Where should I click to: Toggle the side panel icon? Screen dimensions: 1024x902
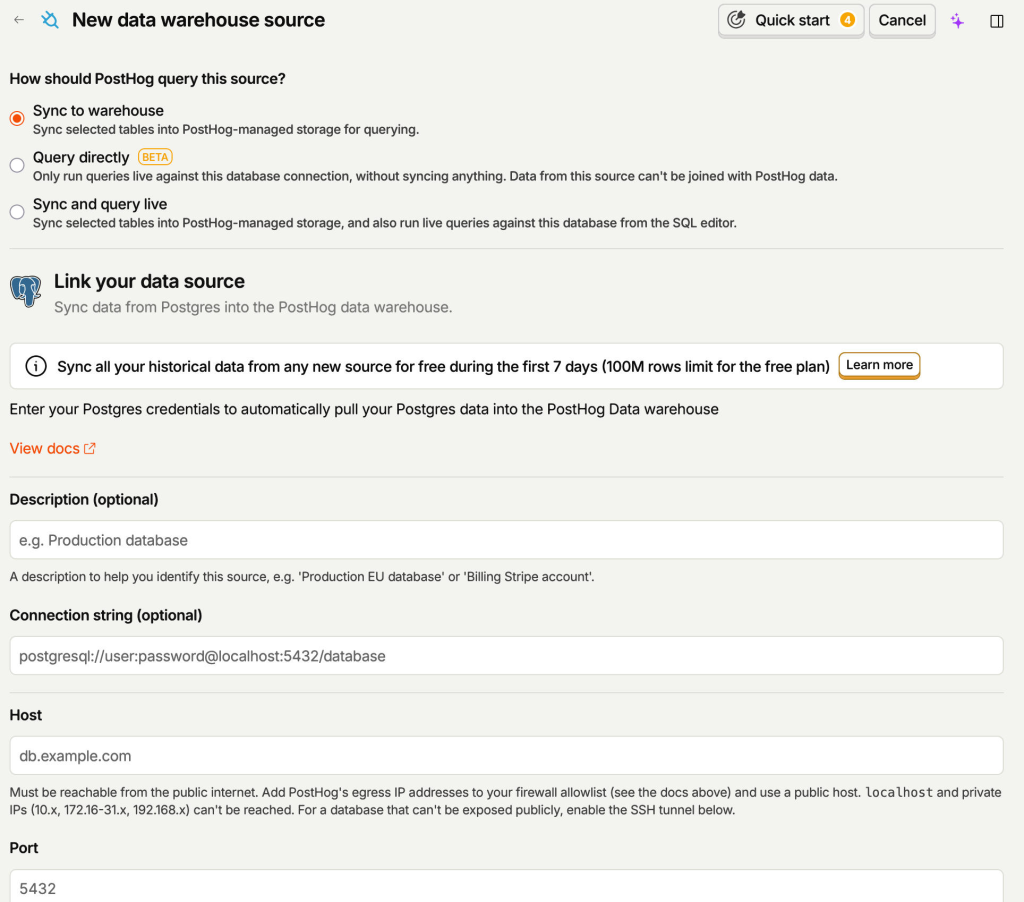(997, 21)
